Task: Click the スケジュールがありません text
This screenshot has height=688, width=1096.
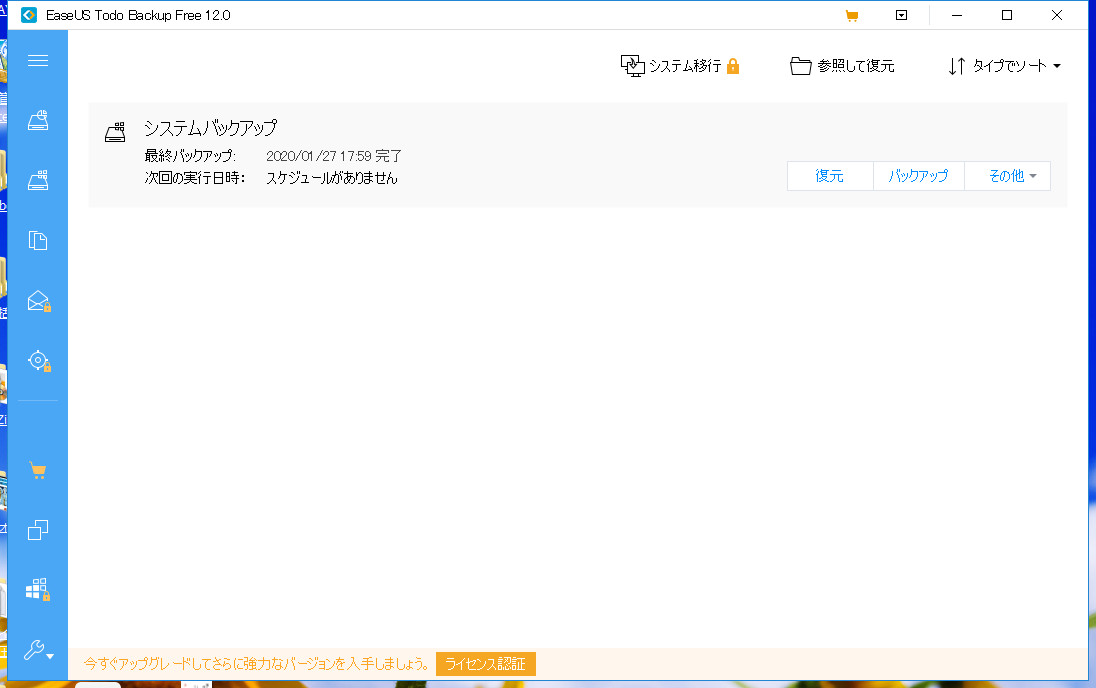Action: 331,178
